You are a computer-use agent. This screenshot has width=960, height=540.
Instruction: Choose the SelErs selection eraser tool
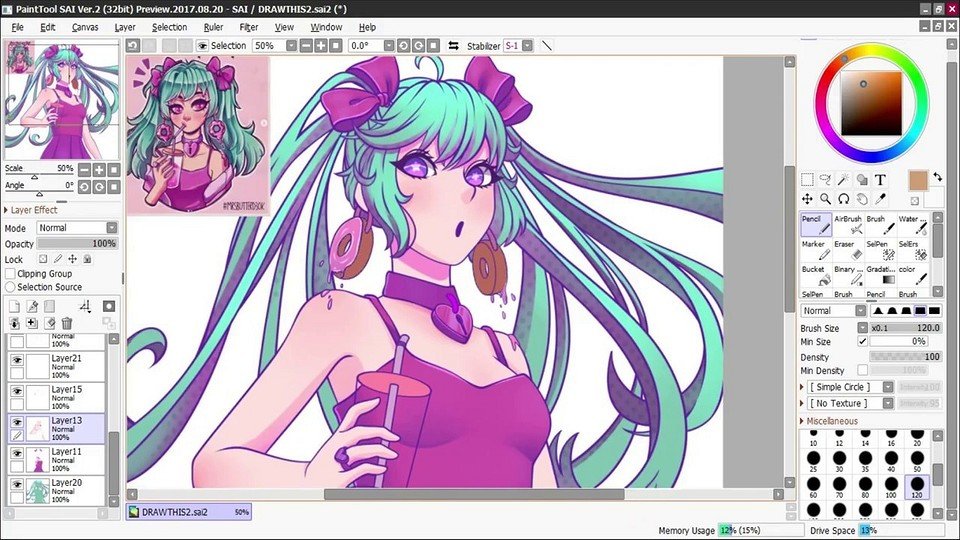(913, 250)
